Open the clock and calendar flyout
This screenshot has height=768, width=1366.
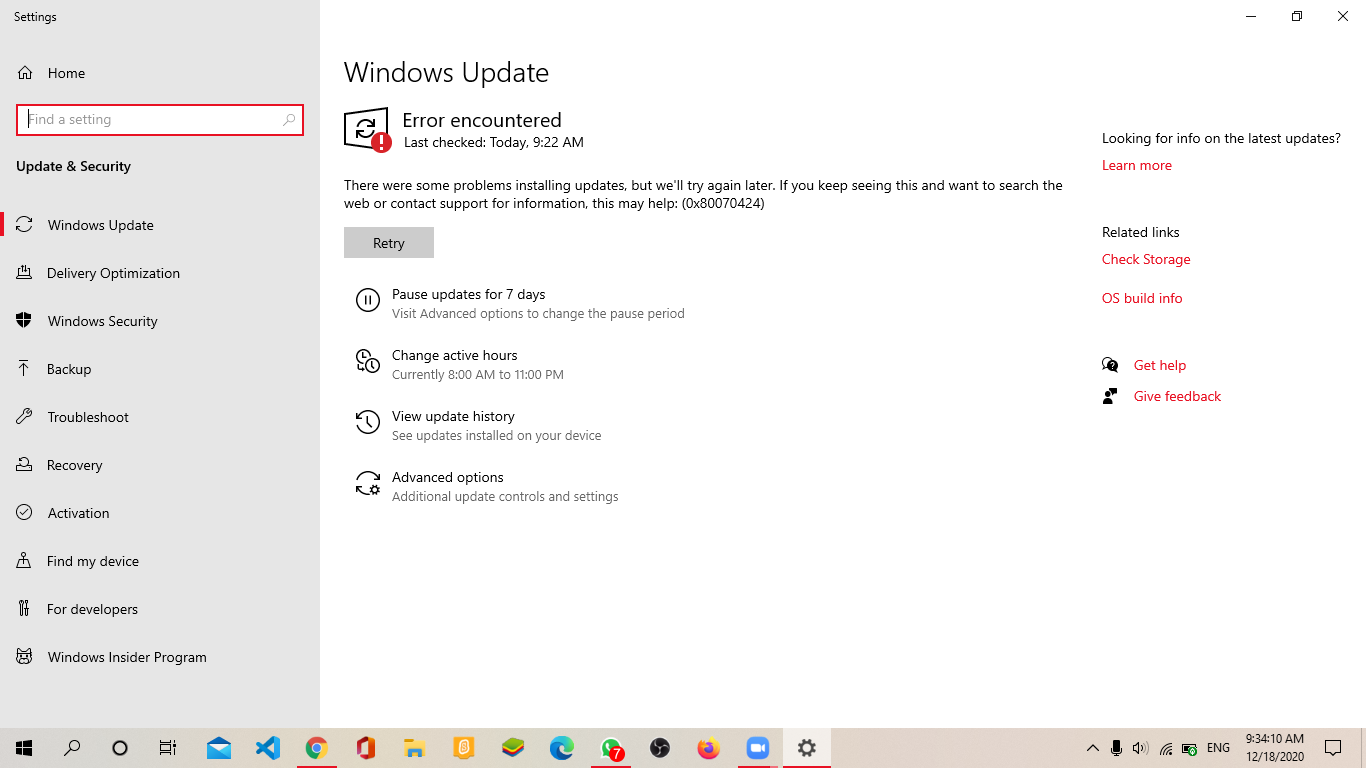tap(1274, 748)
